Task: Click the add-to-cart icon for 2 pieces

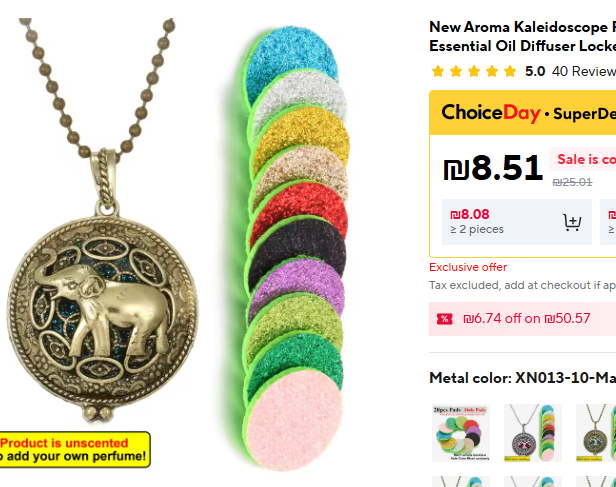Action: click(572, 222)
